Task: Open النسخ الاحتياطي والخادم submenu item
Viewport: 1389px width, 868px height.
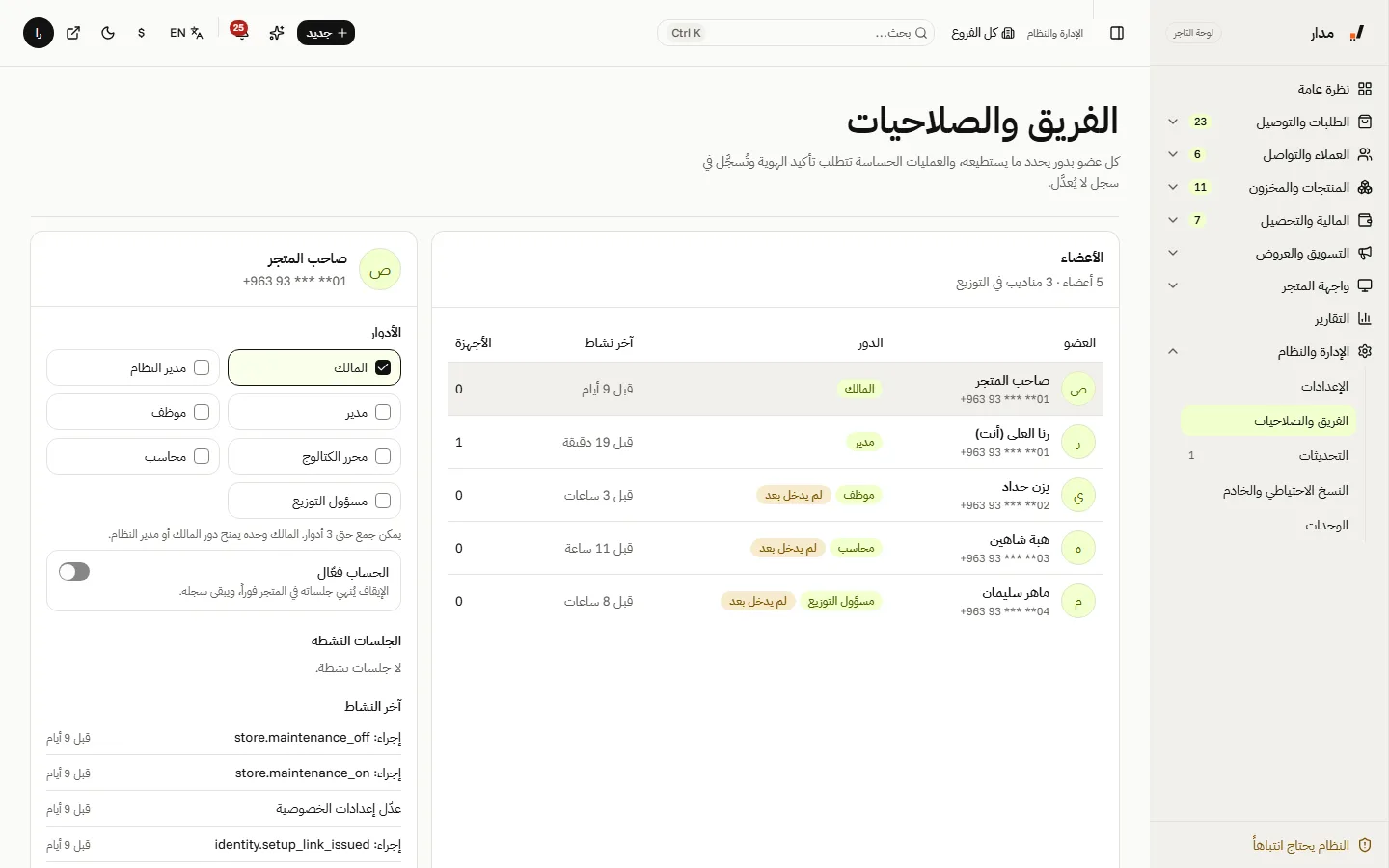Action: click(x=1268, y=491)
